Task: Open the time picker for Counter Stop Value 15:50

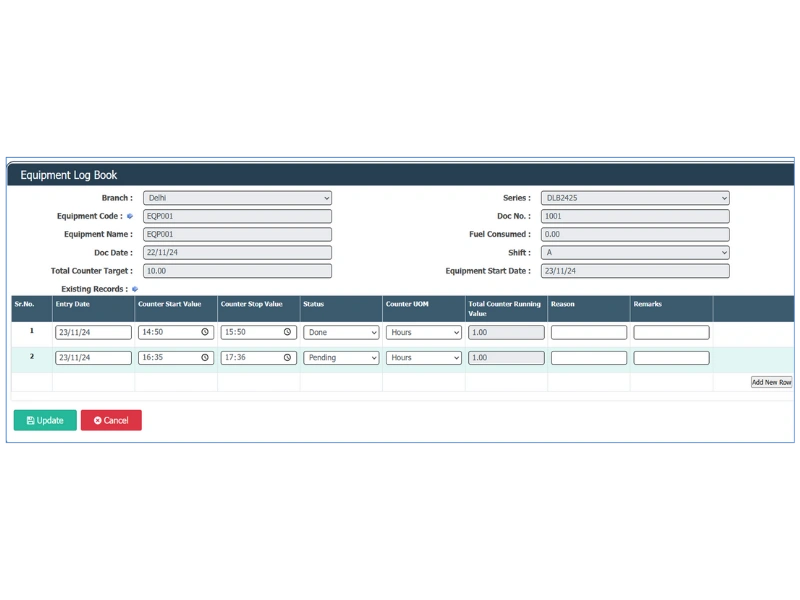Action: pos(289,331)
